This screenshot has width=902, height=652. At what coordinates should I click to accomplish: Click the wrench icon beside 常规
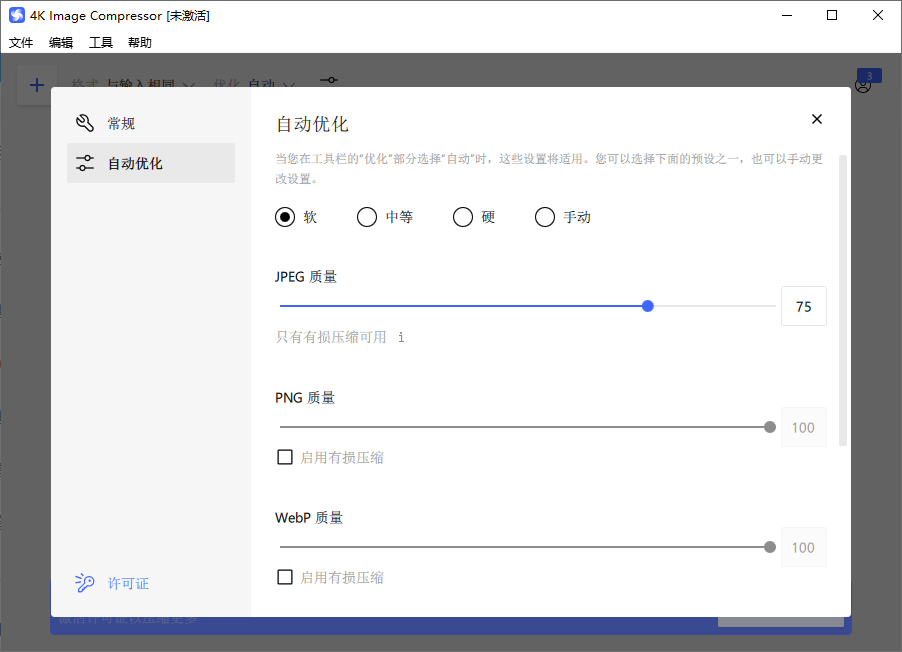coord(85,123)
